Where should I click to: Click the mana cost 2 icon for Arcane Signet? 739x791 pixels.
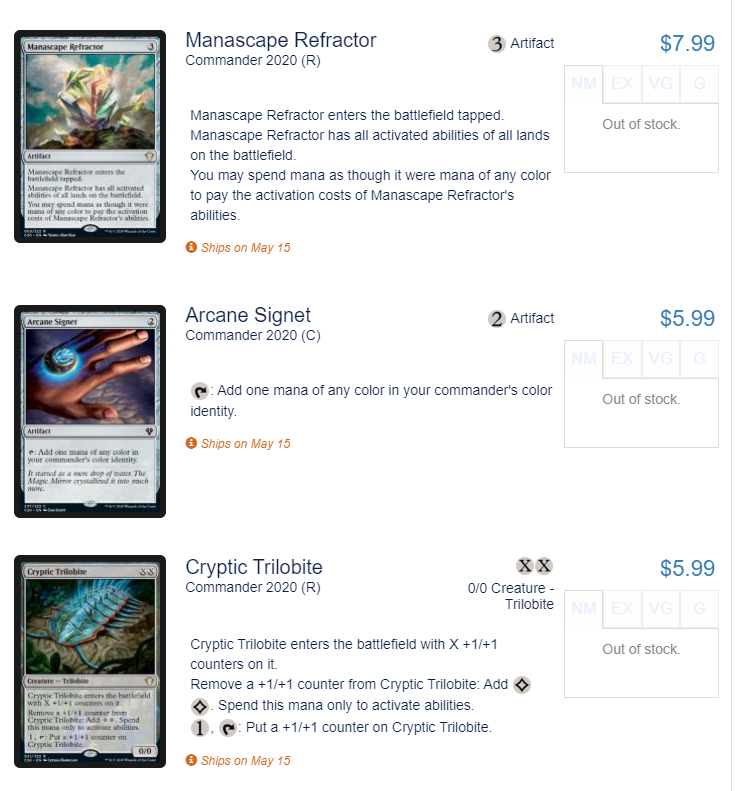click(496, 319)
